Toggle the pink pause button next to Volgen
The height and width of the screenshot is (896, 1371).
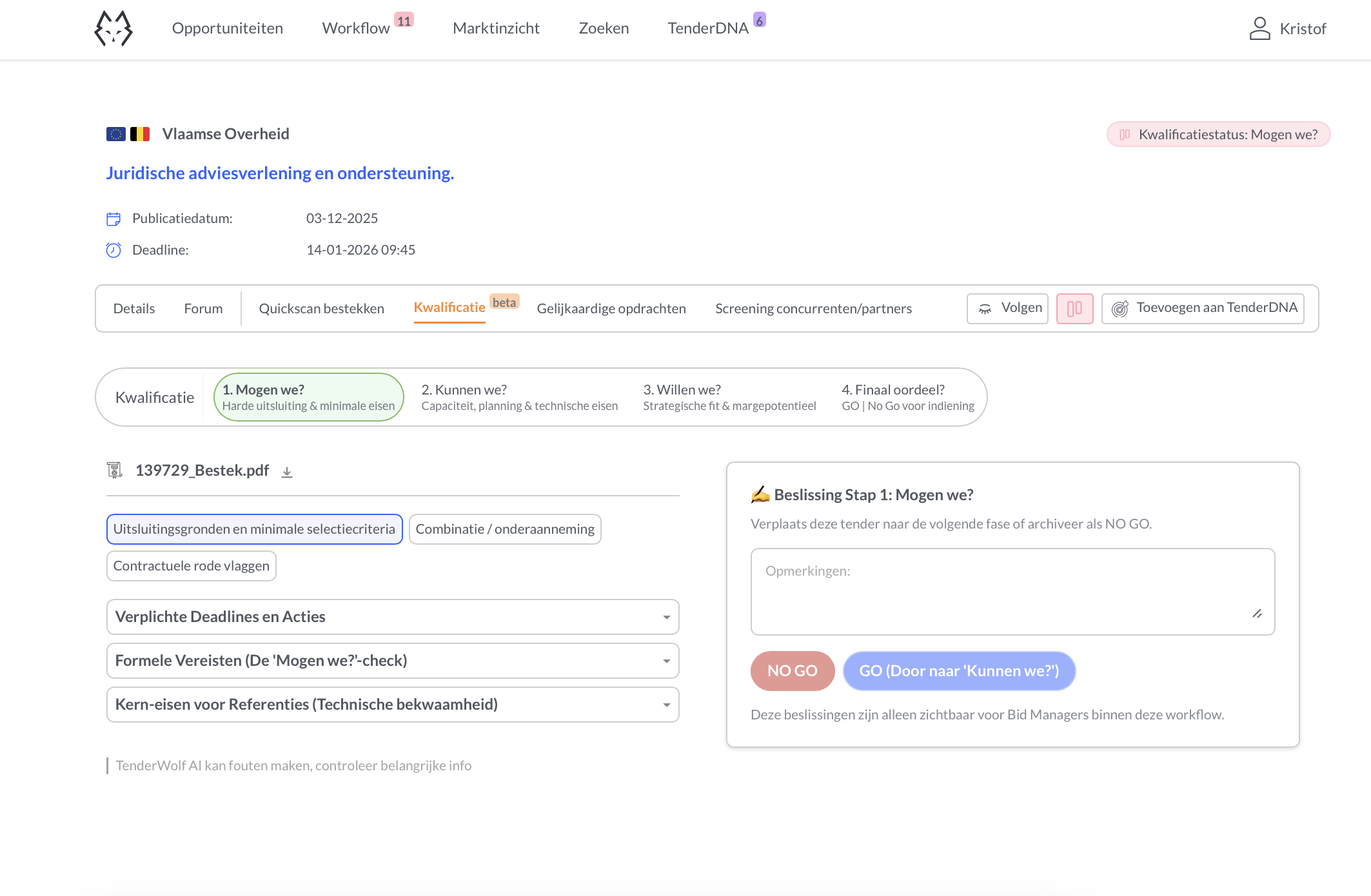pos(1074,309)
